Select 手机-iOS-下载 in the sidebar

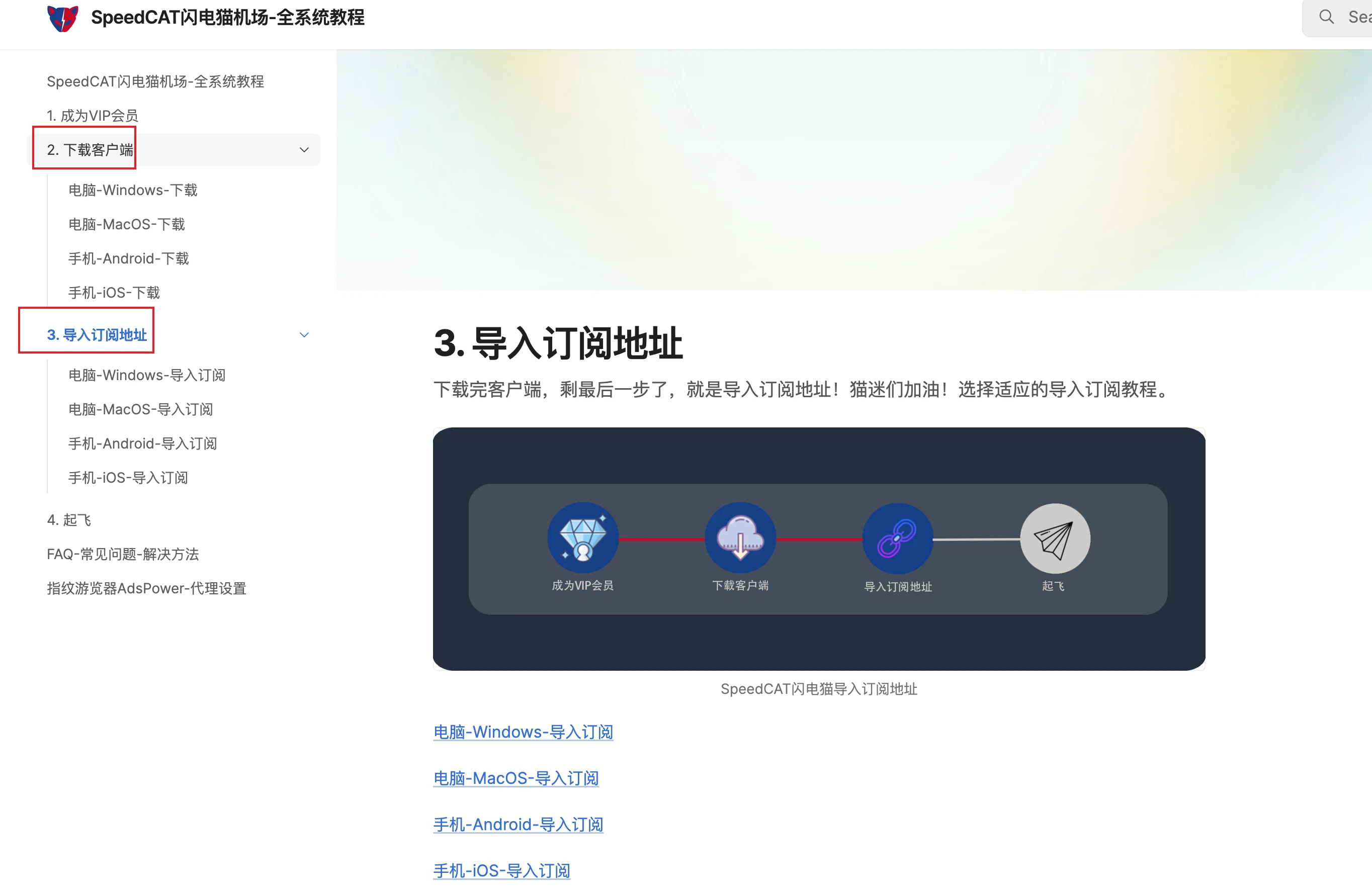(113, 292)
